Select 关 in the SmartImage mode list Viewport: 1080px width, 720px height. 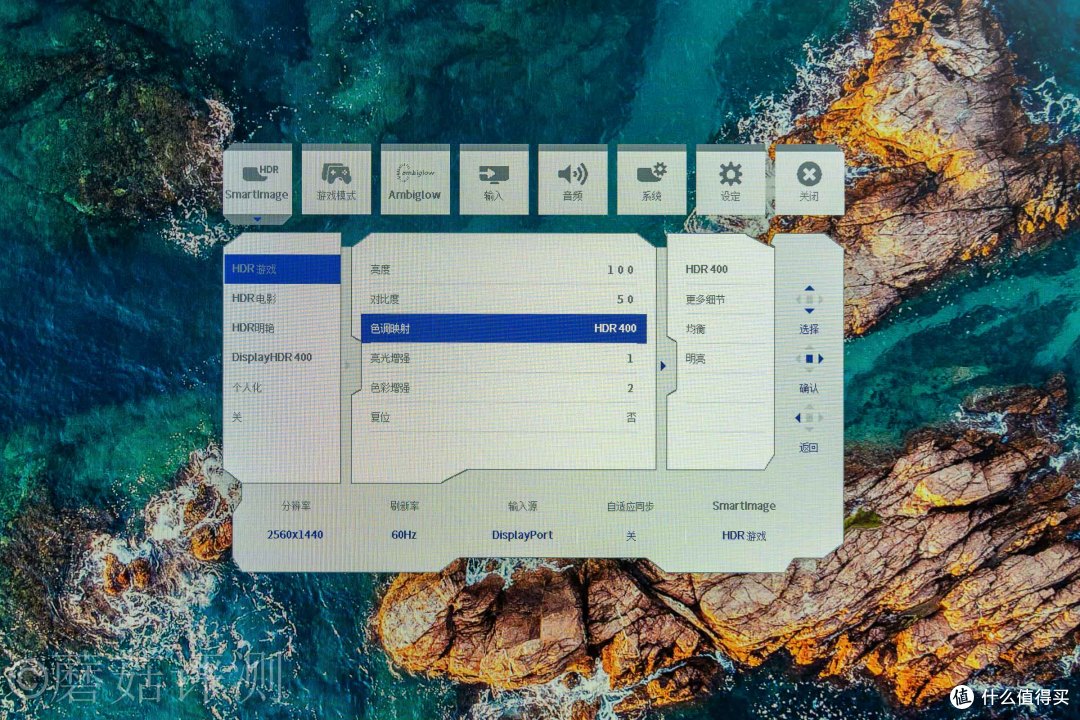point(282,417)
